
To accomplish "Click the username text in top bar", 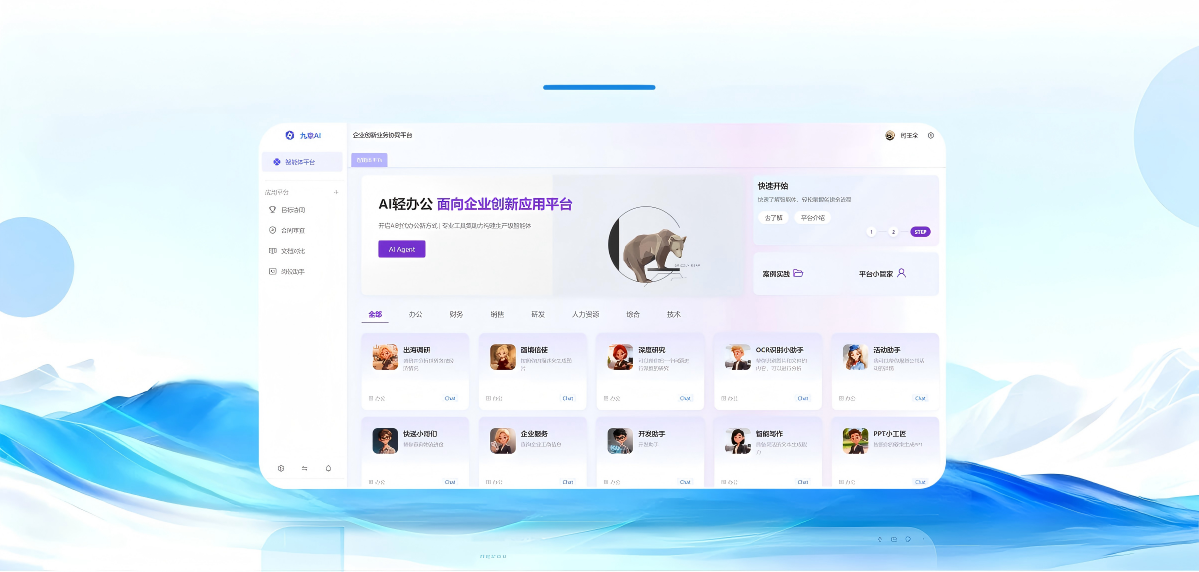I will (909, 135).
